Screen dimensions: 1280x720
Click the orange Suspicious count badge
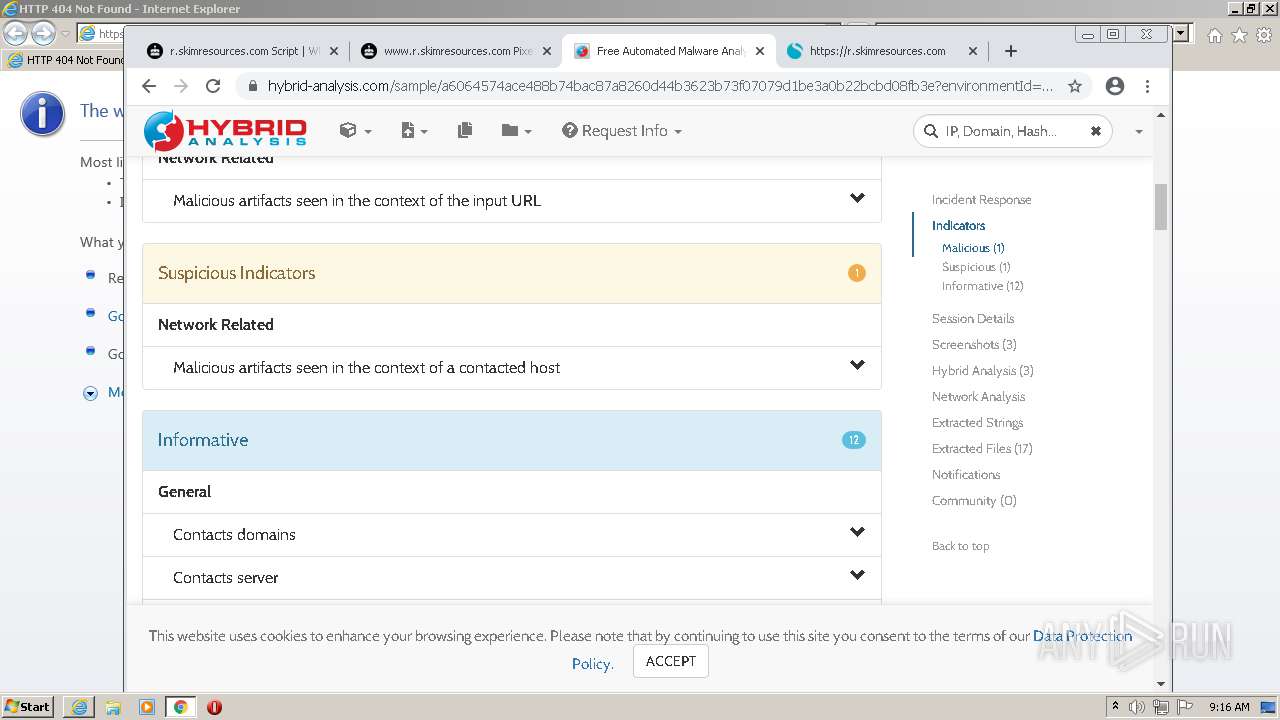coord(857,273)
